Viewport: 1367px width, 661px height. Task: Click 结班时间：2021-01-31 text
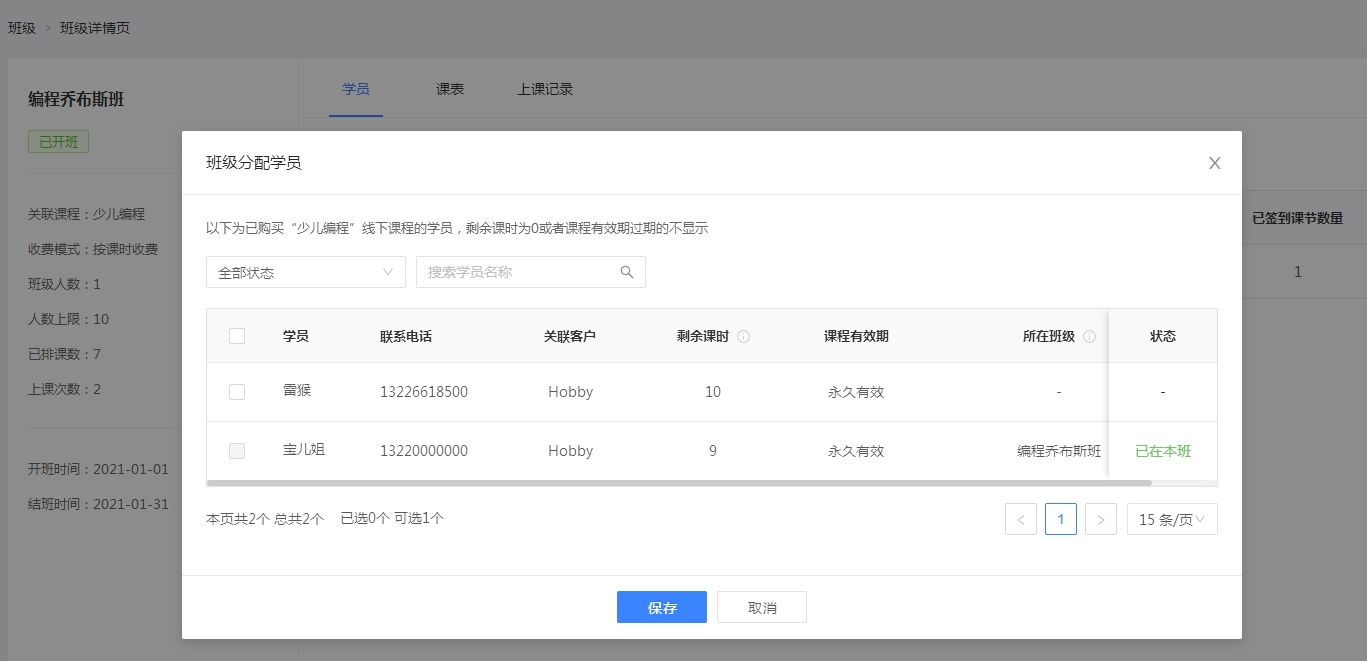99,504
